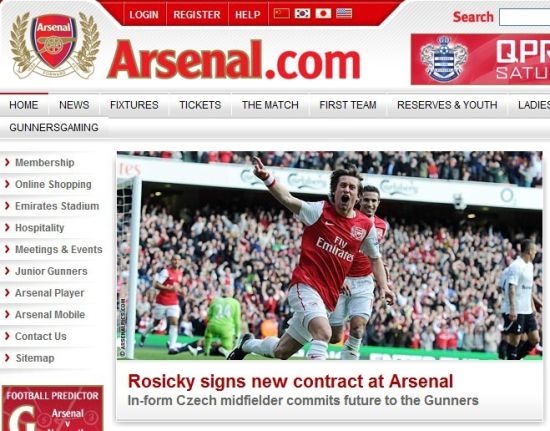Select the South Korean flag icon
This screenshot has height=431, width=550.
(302, 13)
